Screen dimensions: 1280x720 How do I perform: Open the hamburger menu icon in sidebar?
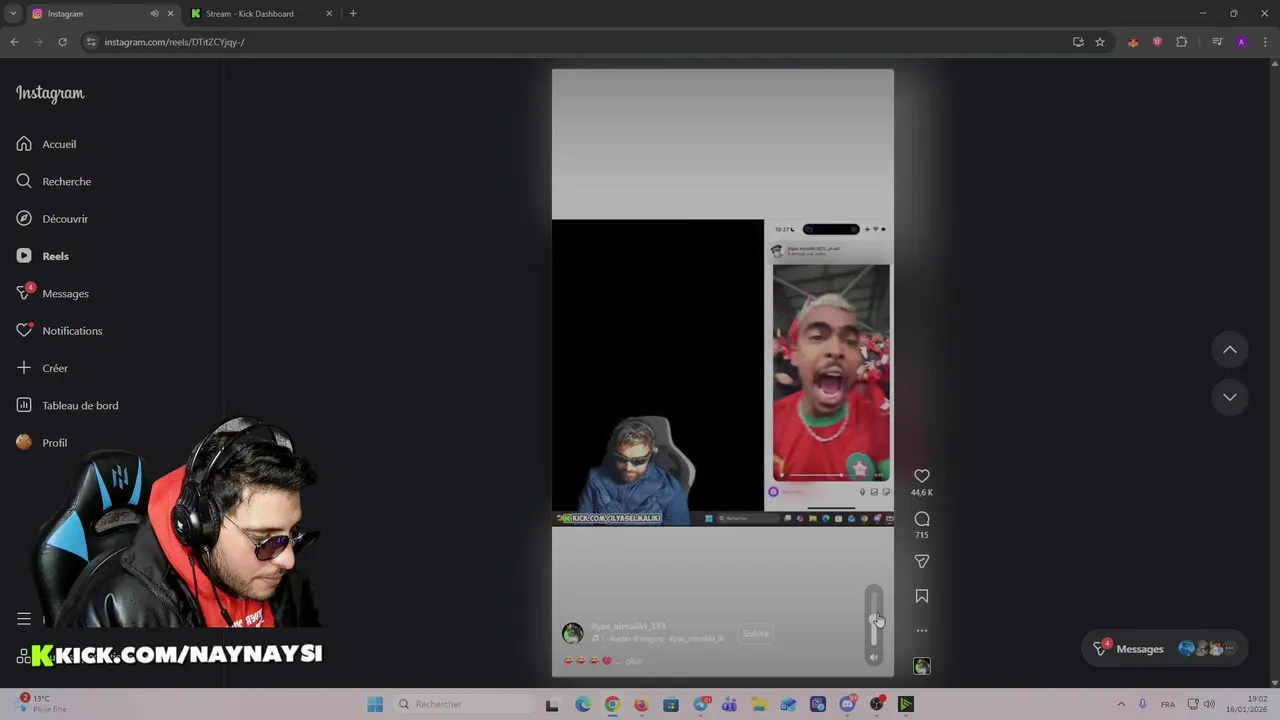[24, 619]
